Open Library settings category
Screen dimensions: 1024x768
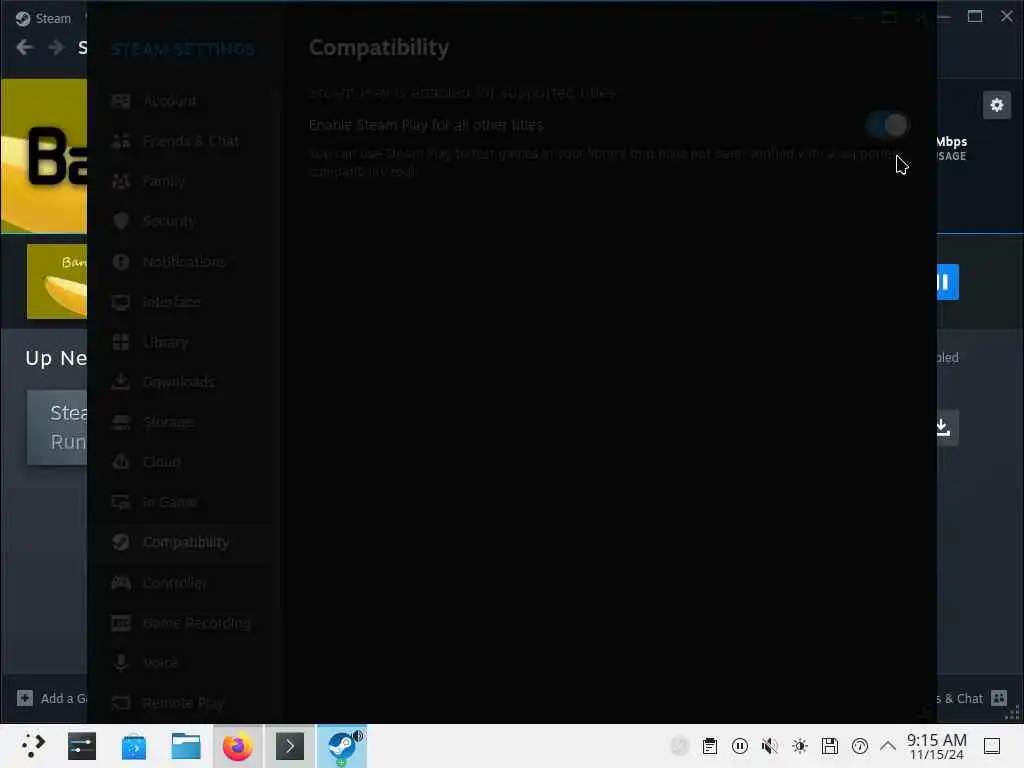[x=184, y=342]
